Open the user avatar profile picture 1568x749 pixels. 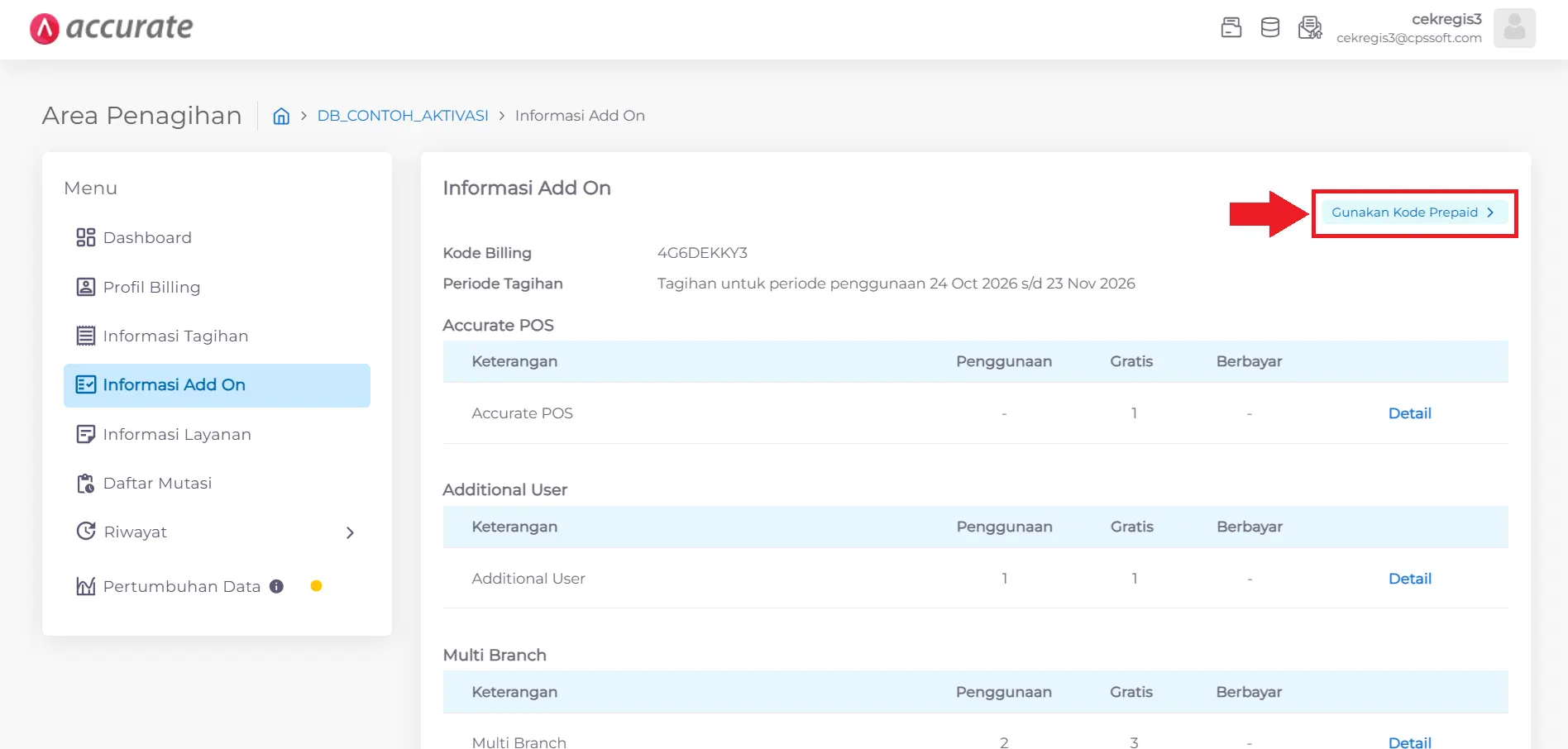[x=1514, y=28]
